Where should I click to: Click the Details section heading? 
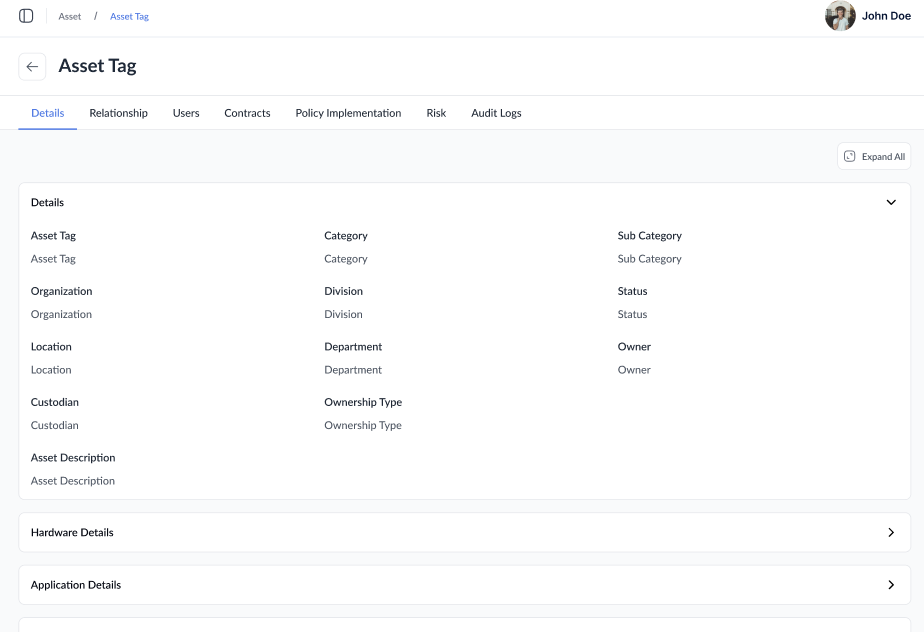(47, 202)
